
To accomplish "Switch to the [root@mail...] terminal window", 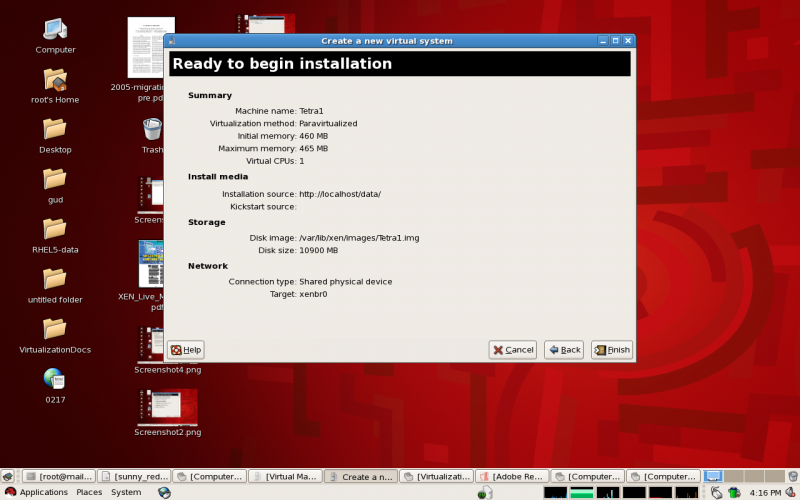I will point(59,477).
